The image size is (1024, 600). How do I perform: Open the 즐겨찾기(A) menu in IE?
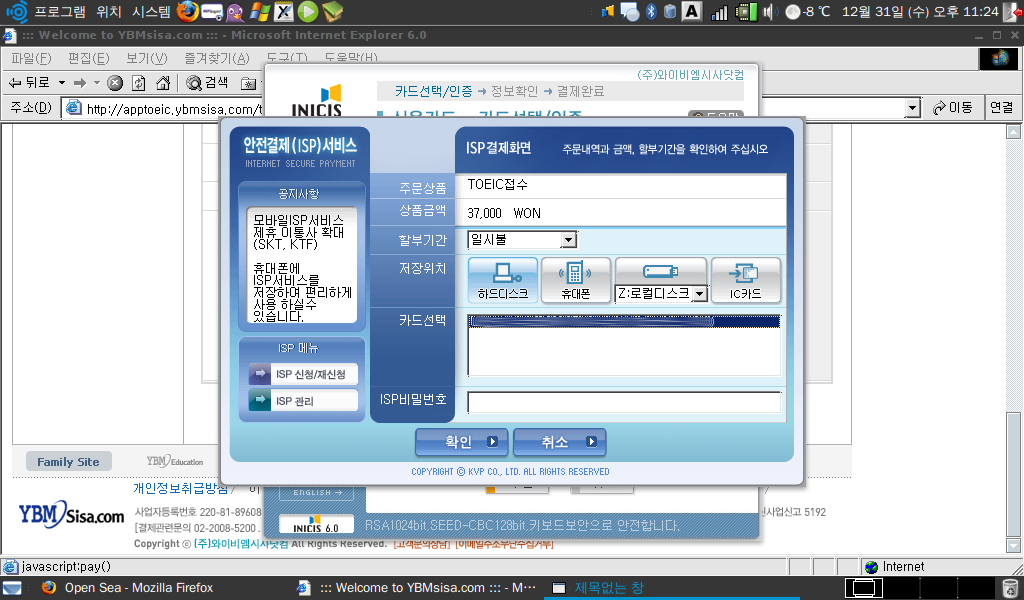[x=216, y=59]
